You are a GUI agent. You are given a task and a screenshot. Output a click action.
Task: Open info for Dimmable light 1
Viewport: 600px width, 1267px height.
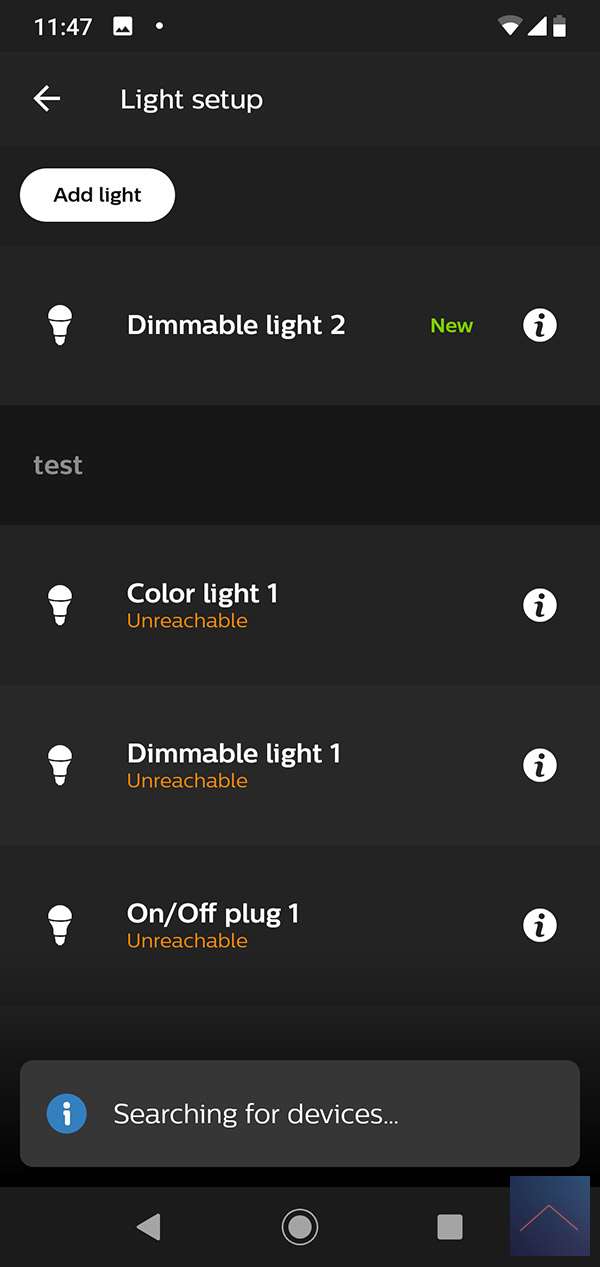pyautogui.click(x=540, y=765)
